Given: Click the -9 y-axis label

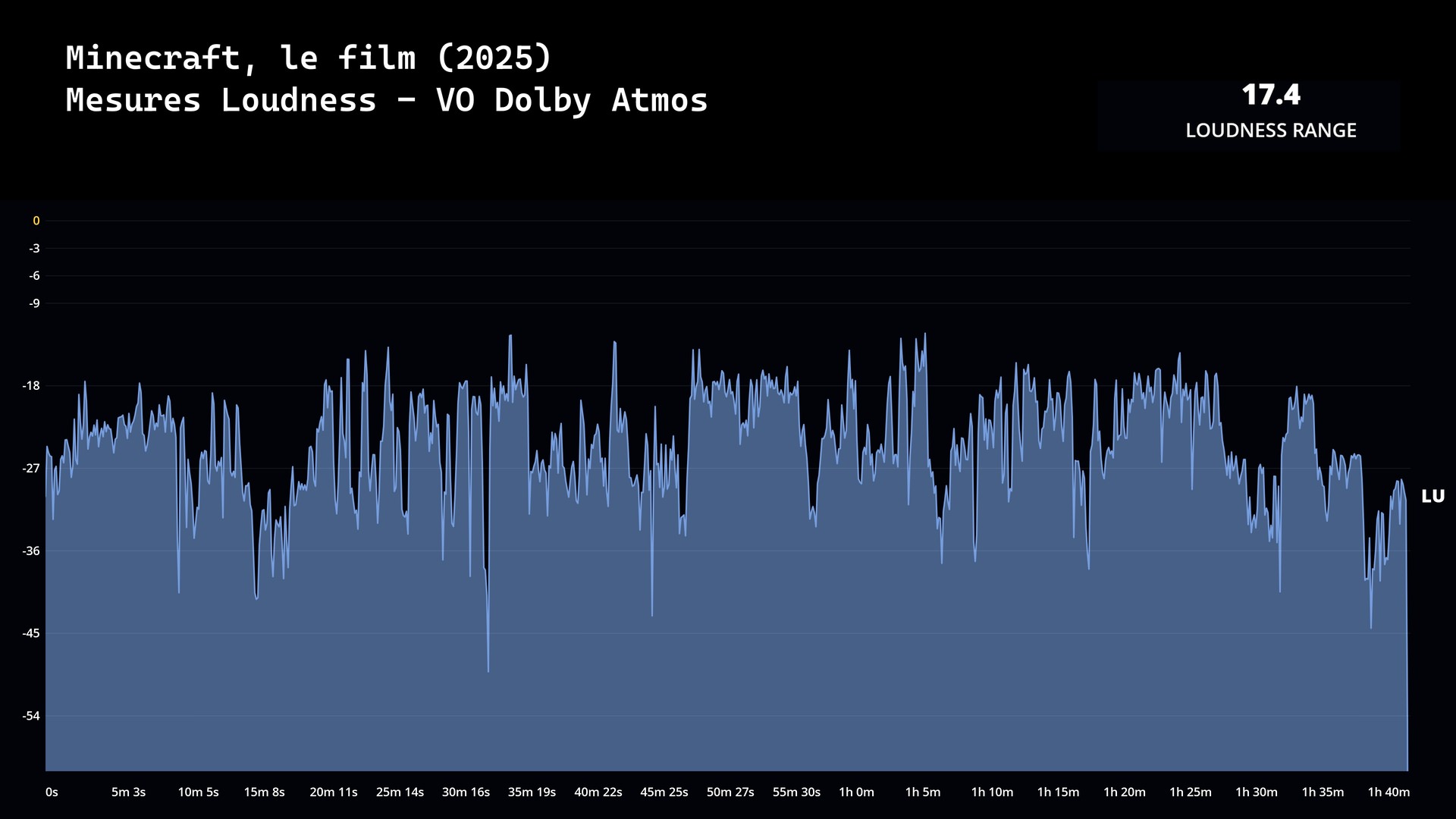Looking at the screenshot, I should coord(34,303).
